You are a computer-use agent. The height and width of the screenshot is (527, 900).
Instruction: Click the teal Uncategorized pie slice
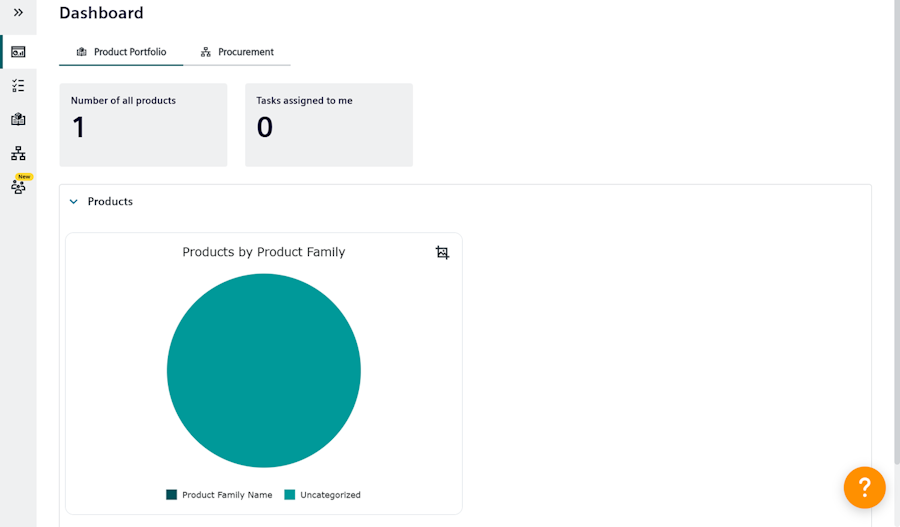click(x=264, y=370)
